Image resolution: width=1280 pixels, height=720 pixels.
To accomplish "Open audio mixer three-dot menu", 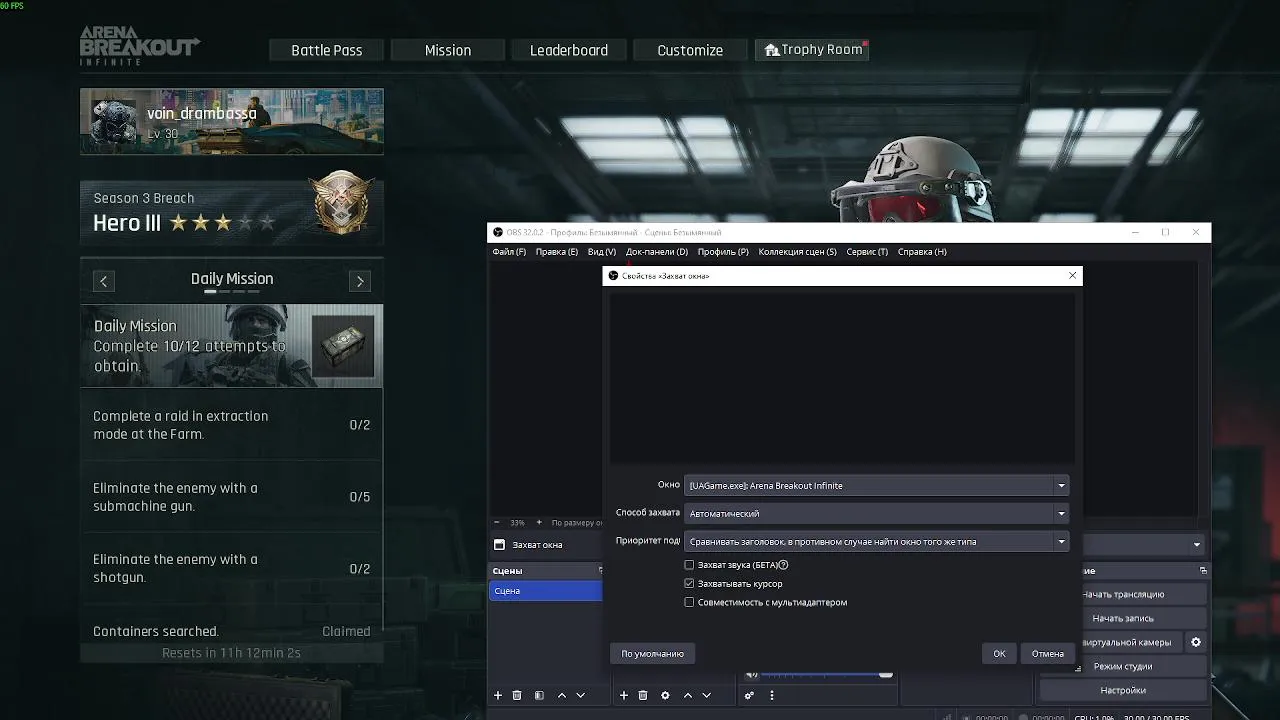I will pos(771,695).
